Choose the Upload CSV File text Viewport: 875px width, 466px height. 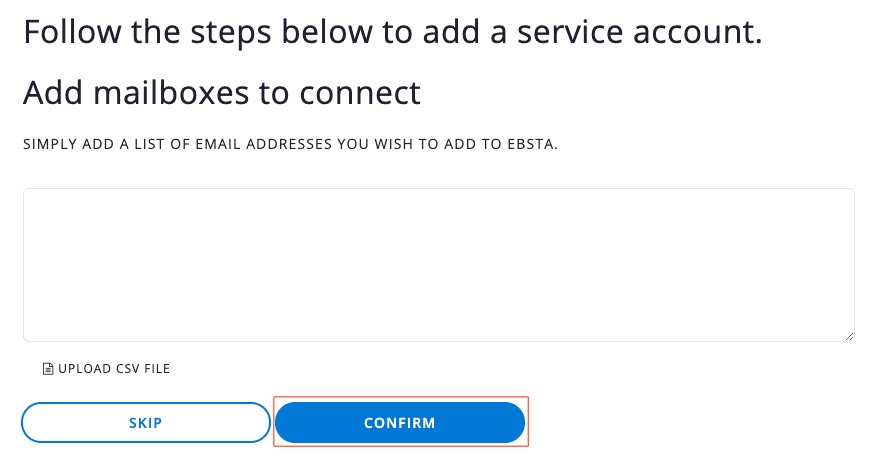click(x=113, y=369)
